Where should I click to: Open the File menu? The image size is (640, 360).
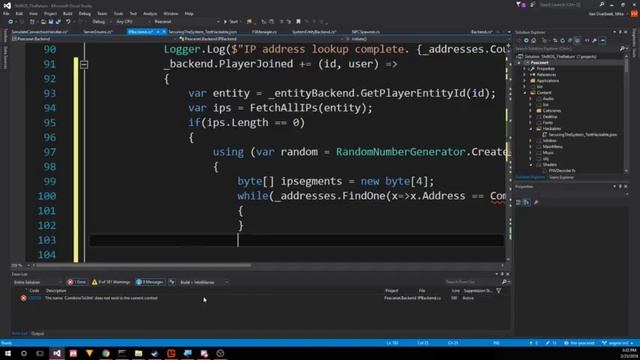[6, 13]
